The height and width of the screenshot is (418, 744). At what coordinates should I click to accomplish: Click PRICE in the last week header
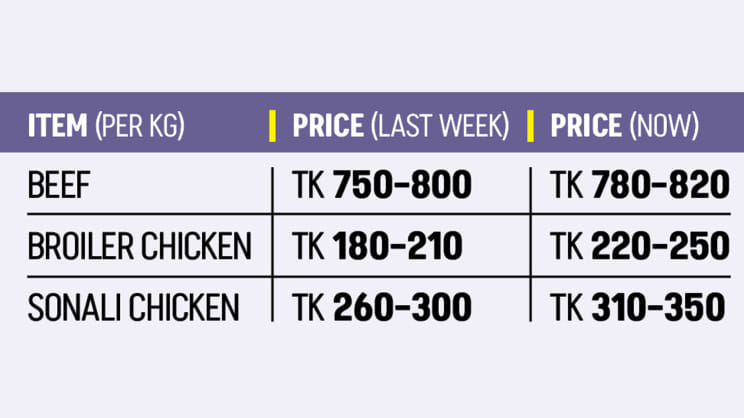pos(328,125)
